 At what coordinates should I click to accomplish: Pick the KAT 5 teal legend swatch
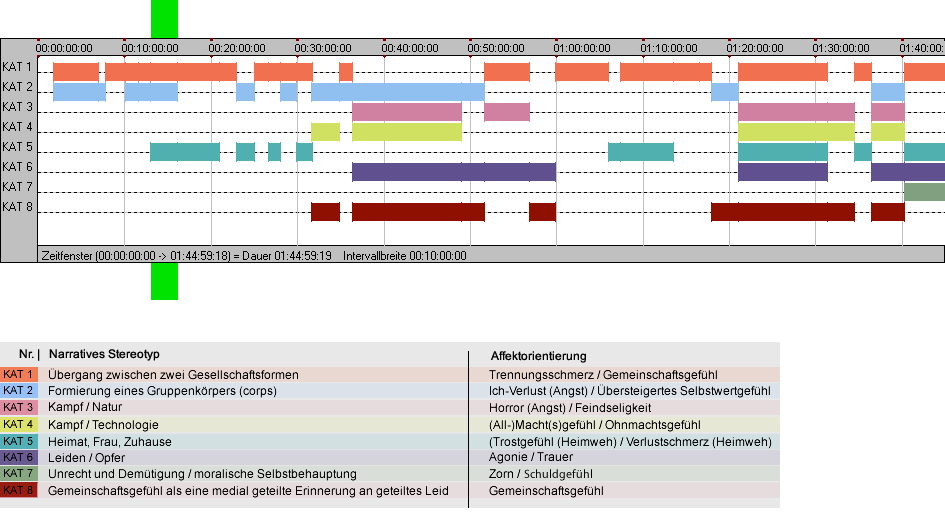[19, 441]
